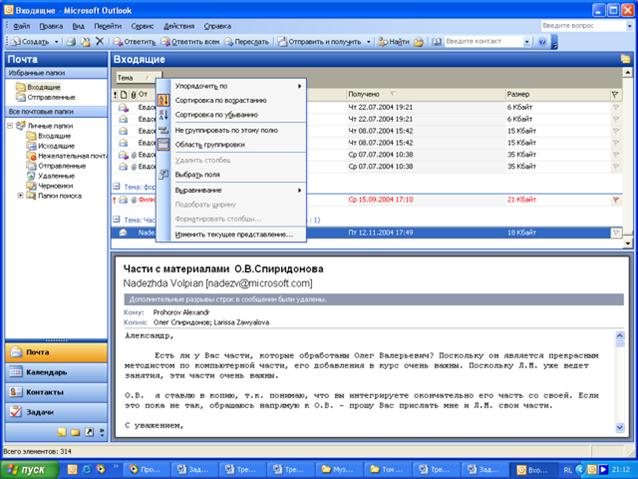Open the Файл menu
Screen dimensions: 638x479
(x=21, y=26)
